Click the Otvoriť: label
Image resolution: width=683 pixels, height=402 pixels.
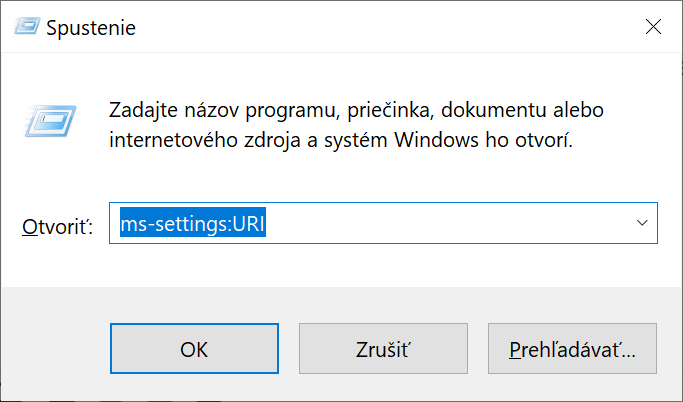click(57, 227)
